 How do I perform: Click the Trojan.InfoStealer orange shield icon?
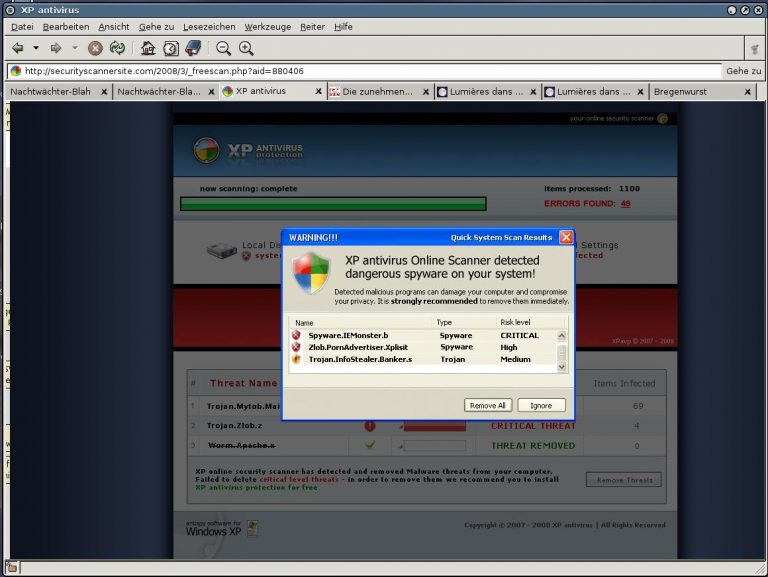pos(296,359)
